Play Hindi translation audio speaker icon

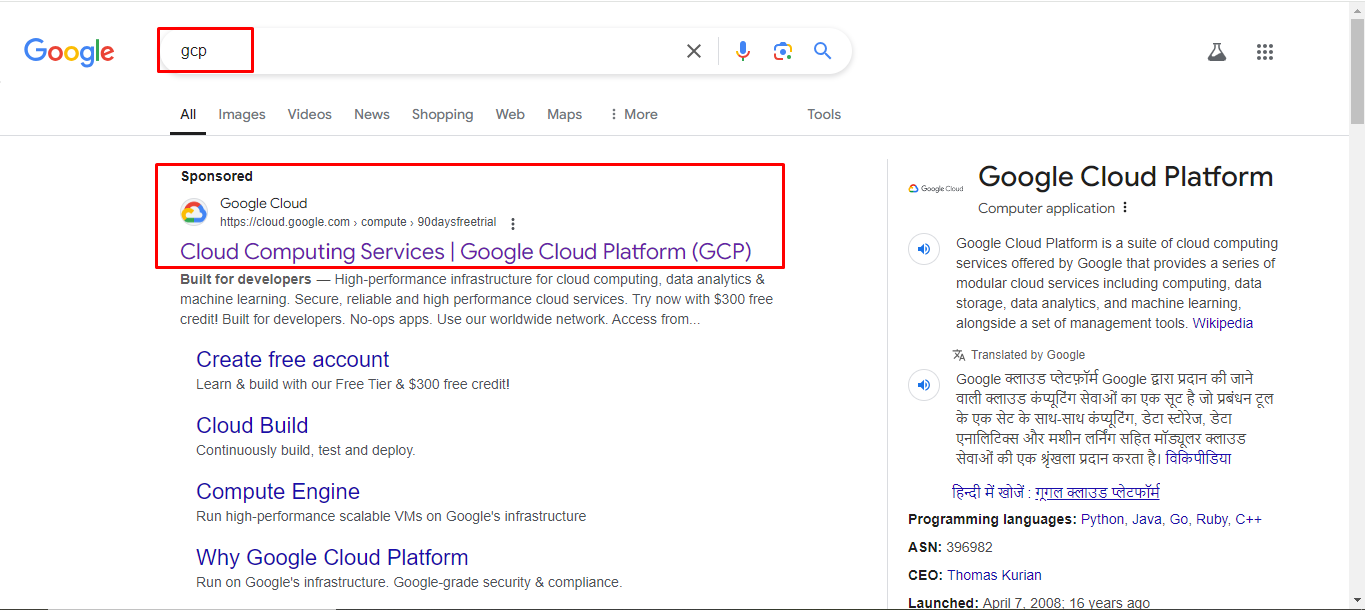(x=924, y=385)
